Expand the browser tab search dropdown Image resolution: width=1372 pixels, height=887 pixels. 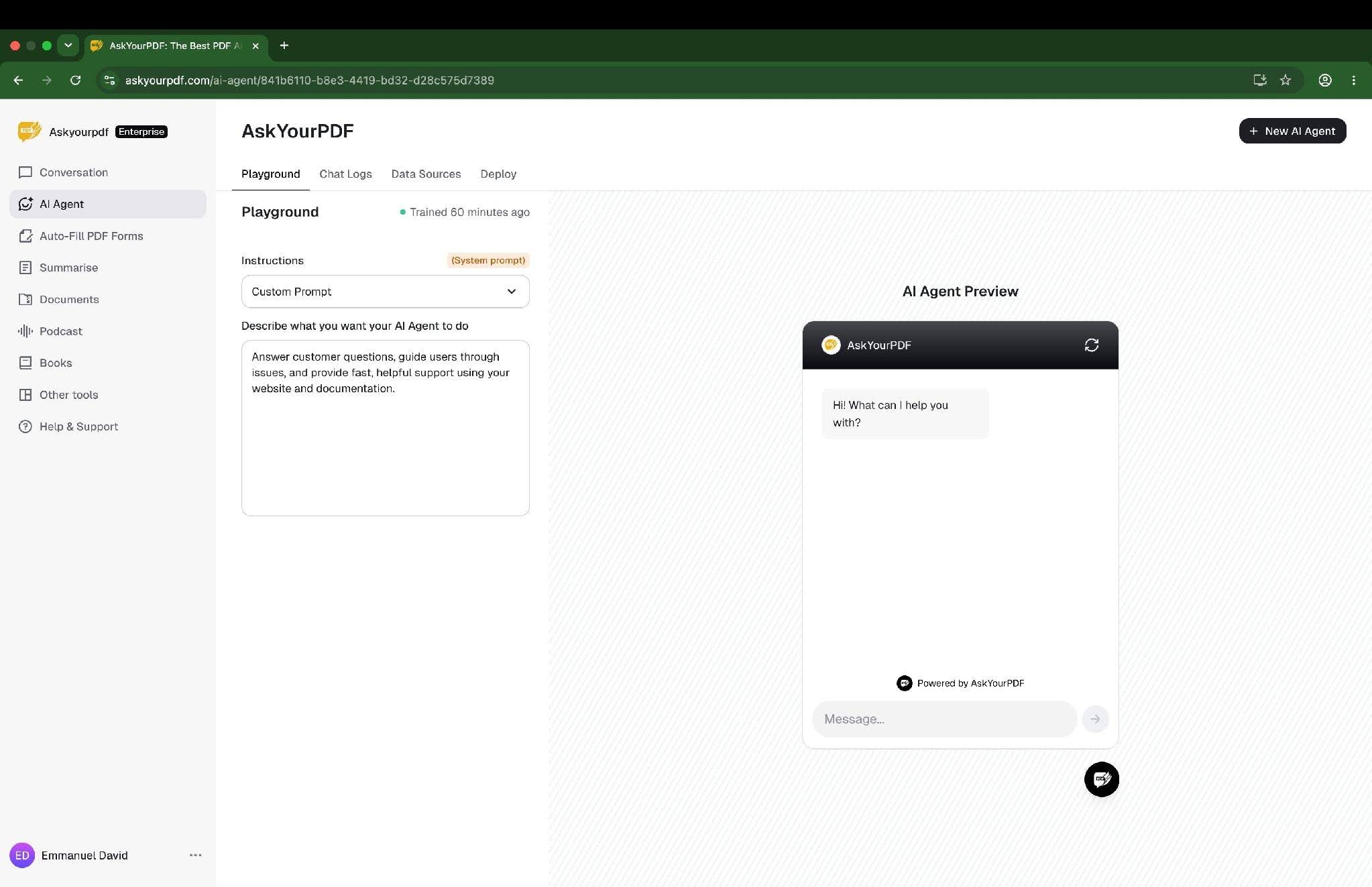(68, 46)
